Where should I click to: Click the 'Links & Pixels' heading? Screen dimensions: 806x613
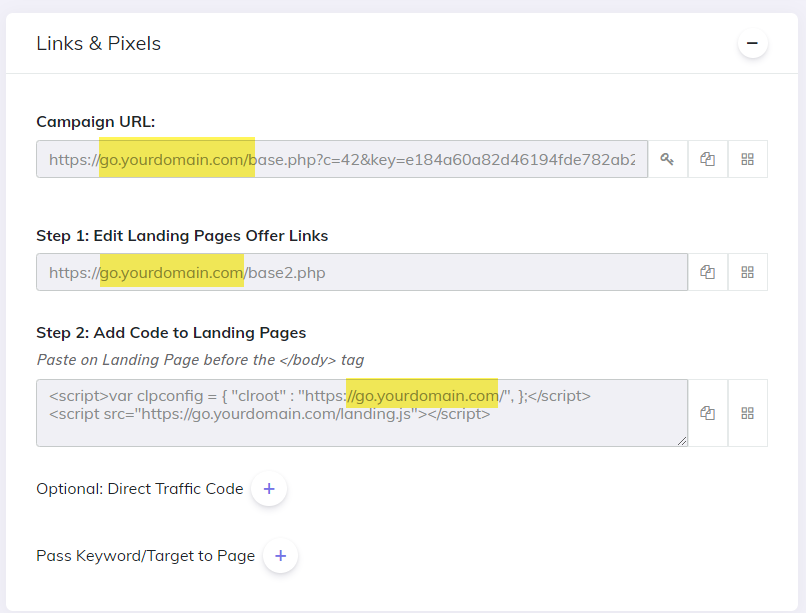[98, 44]
